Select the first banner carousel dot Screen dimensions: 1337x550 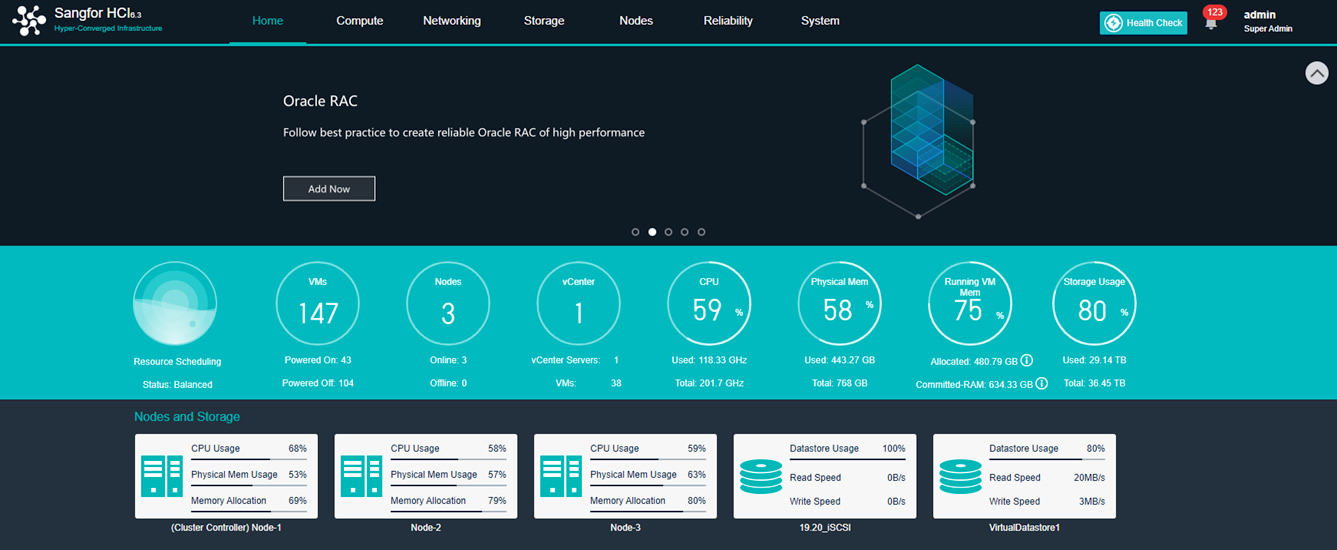point(635,232)
